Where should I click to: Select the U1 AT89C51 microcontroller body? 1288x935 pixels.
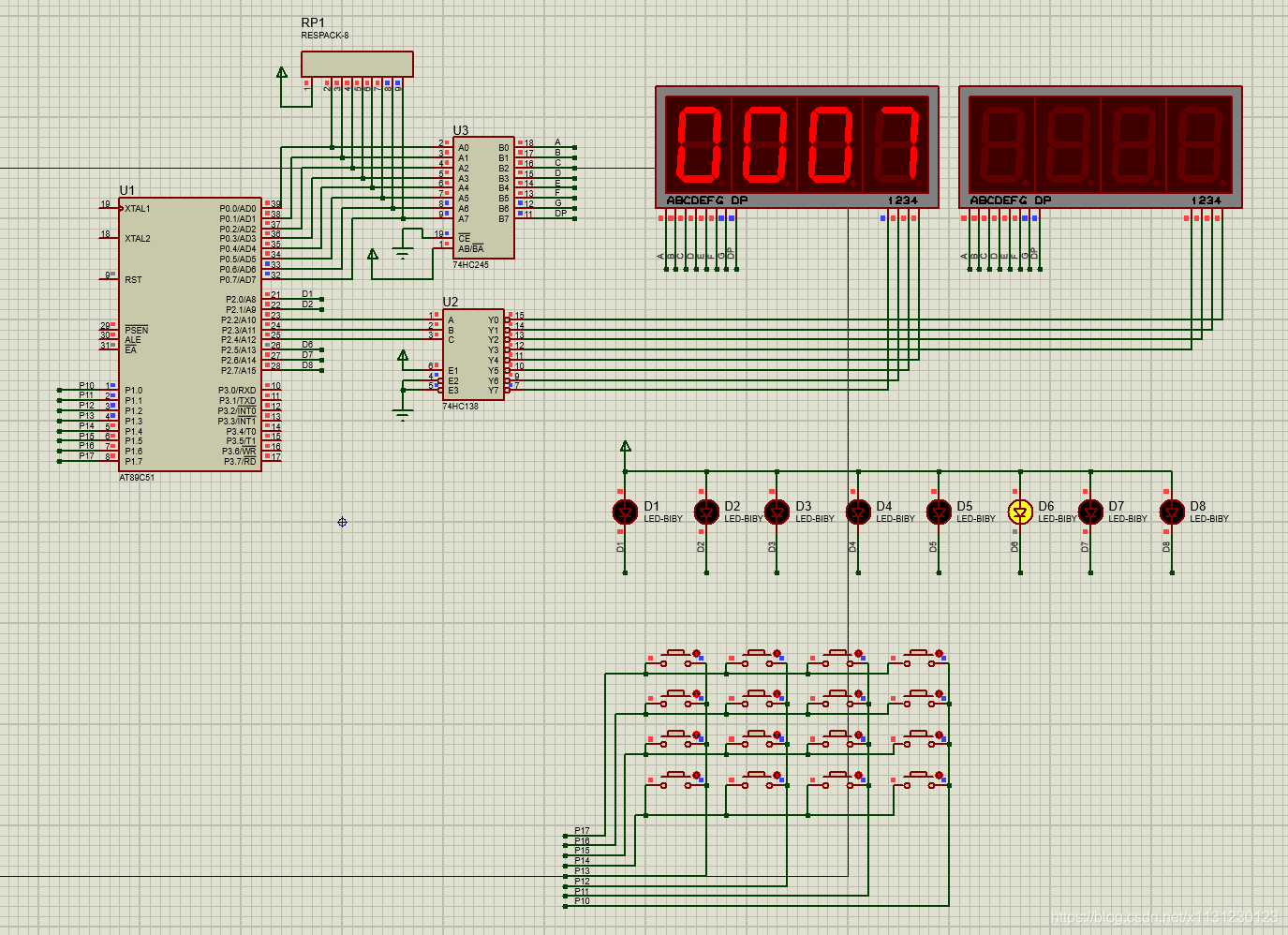190,334
